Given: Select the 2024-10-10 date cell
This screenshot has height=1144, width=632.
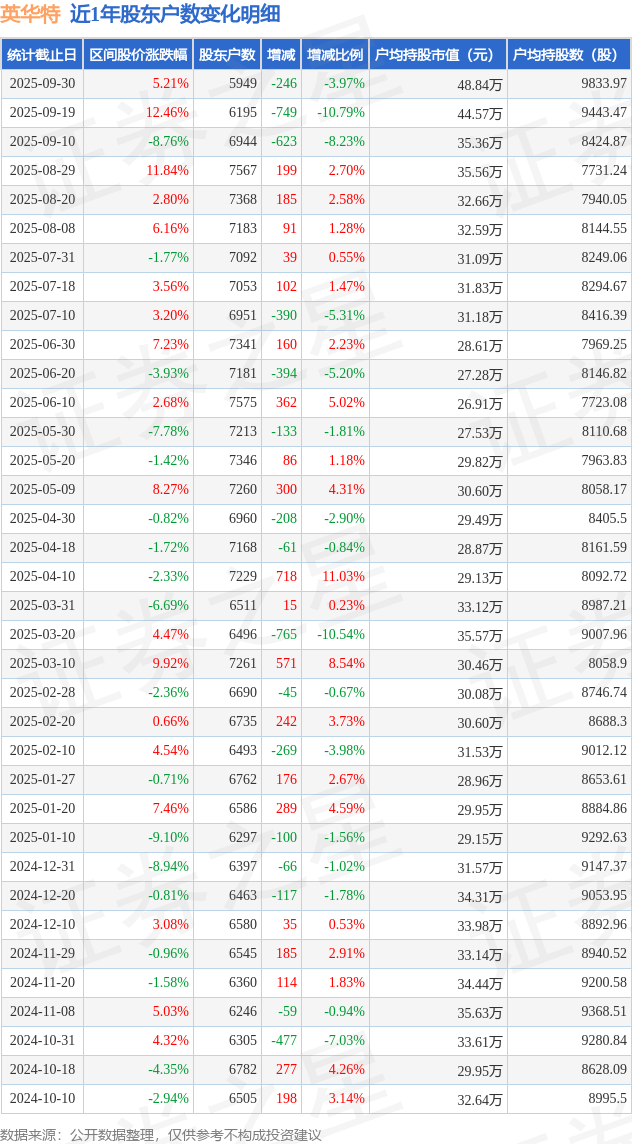Looking at the screenshot, I should 42,1099.
